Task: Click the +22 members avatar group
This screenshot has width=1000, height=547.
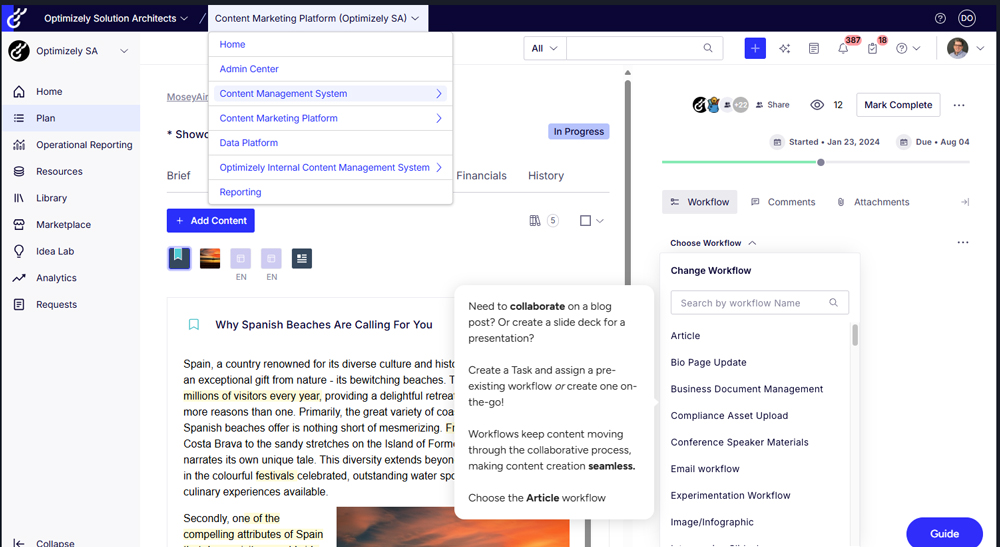Action: [x=740, y=105]
